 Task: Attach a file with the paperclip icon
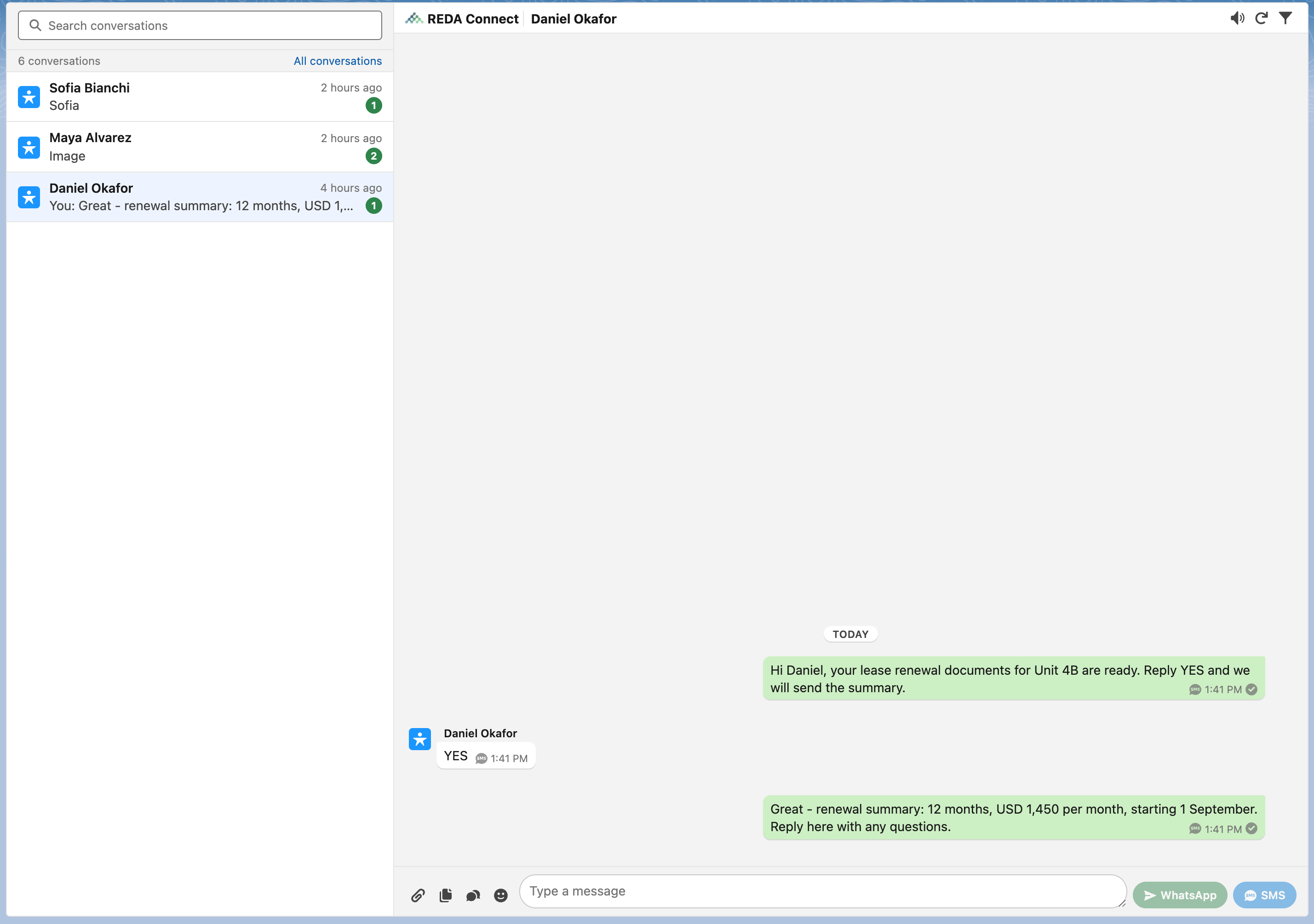coord(418,895)
